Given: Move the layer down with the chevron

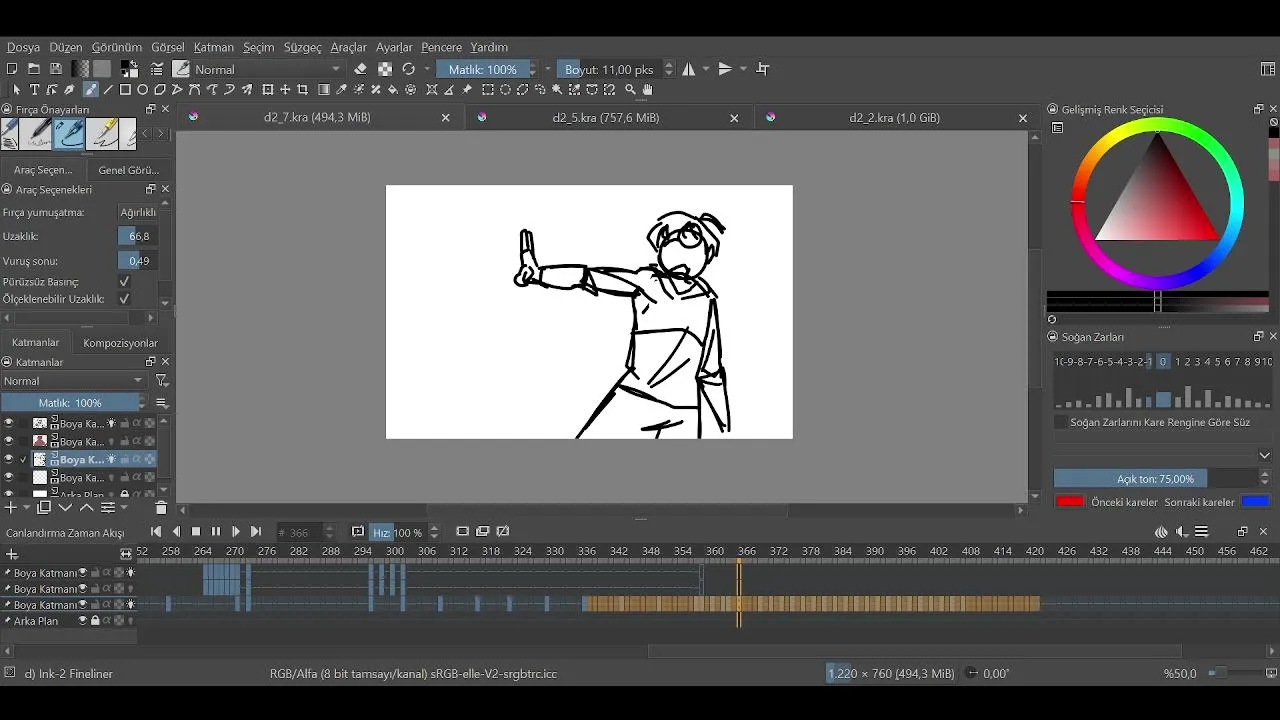Looking at the screenshot, I should click(x=65, y=508).
